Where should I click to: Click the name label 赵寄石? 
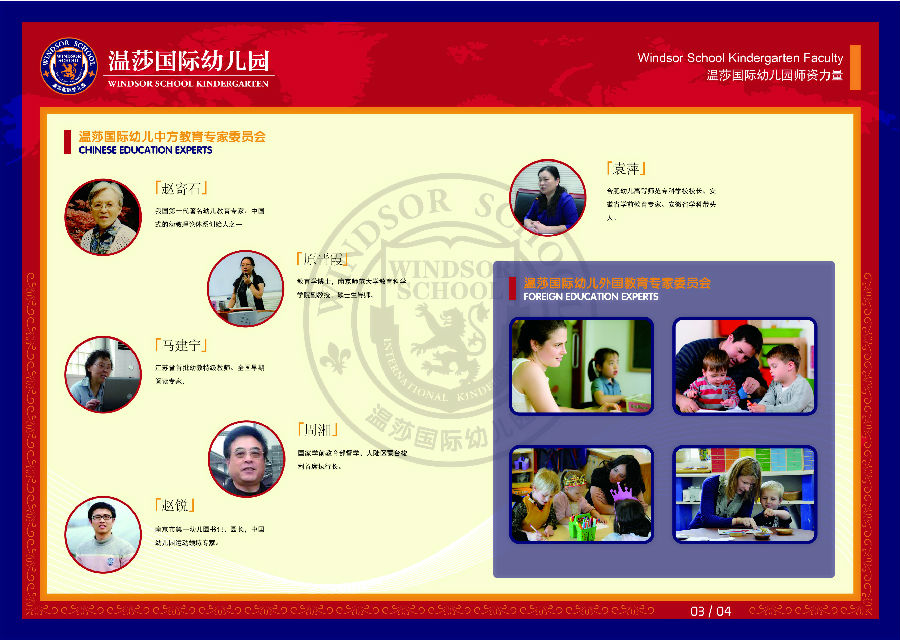(181, 188)
